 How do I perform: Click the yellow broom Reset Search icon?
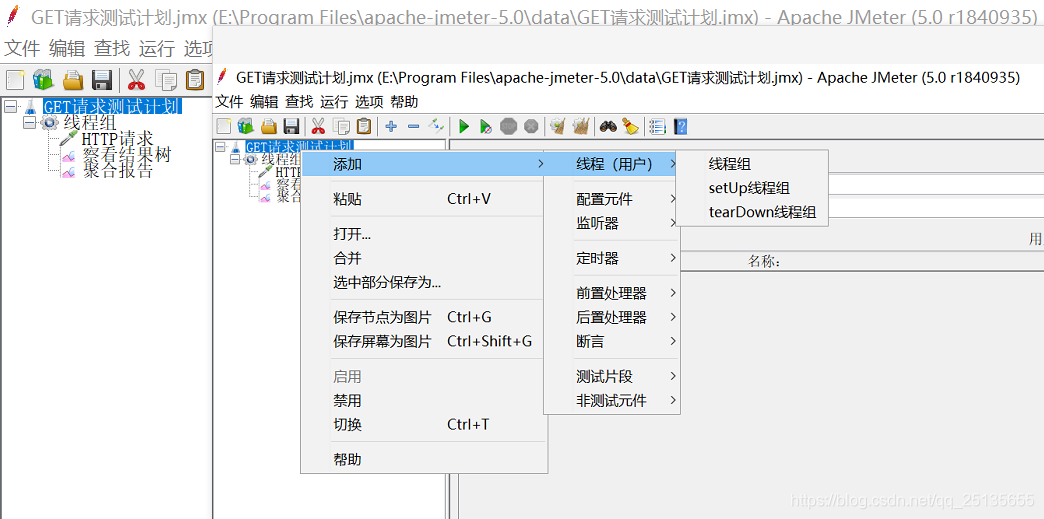point(630,126)
